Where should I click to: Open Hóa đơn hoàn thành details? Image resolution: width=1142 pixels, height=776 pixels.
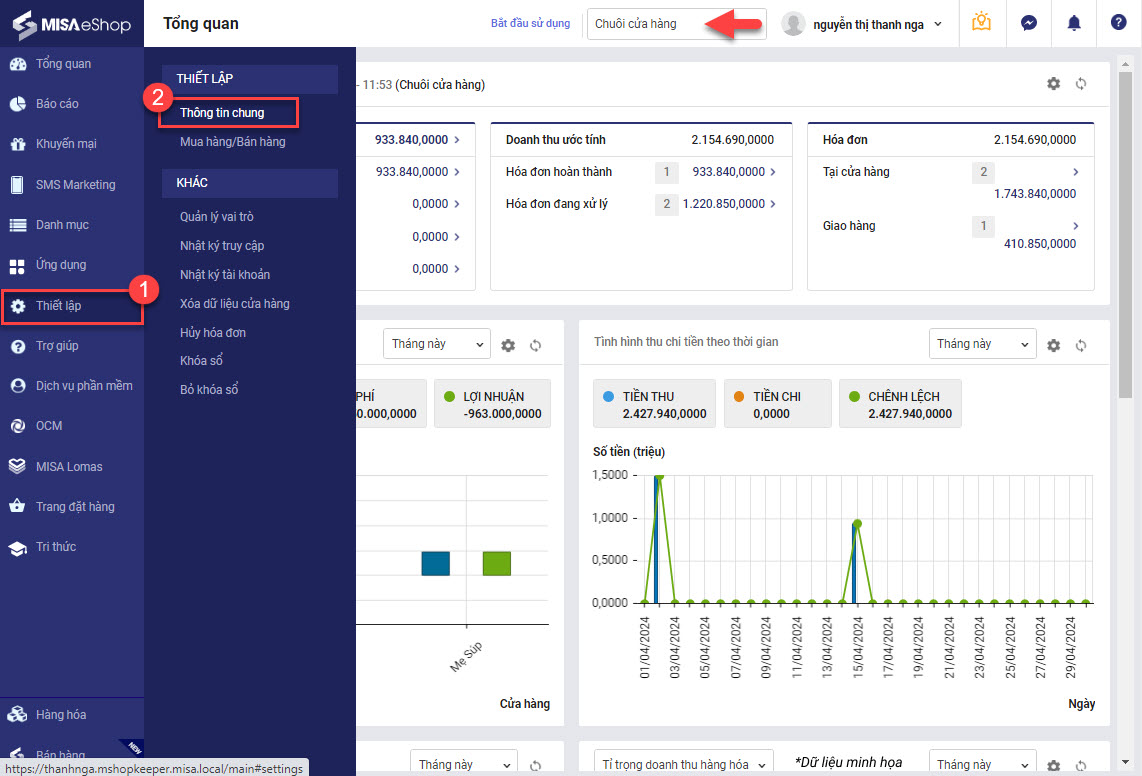click(773, 172)
